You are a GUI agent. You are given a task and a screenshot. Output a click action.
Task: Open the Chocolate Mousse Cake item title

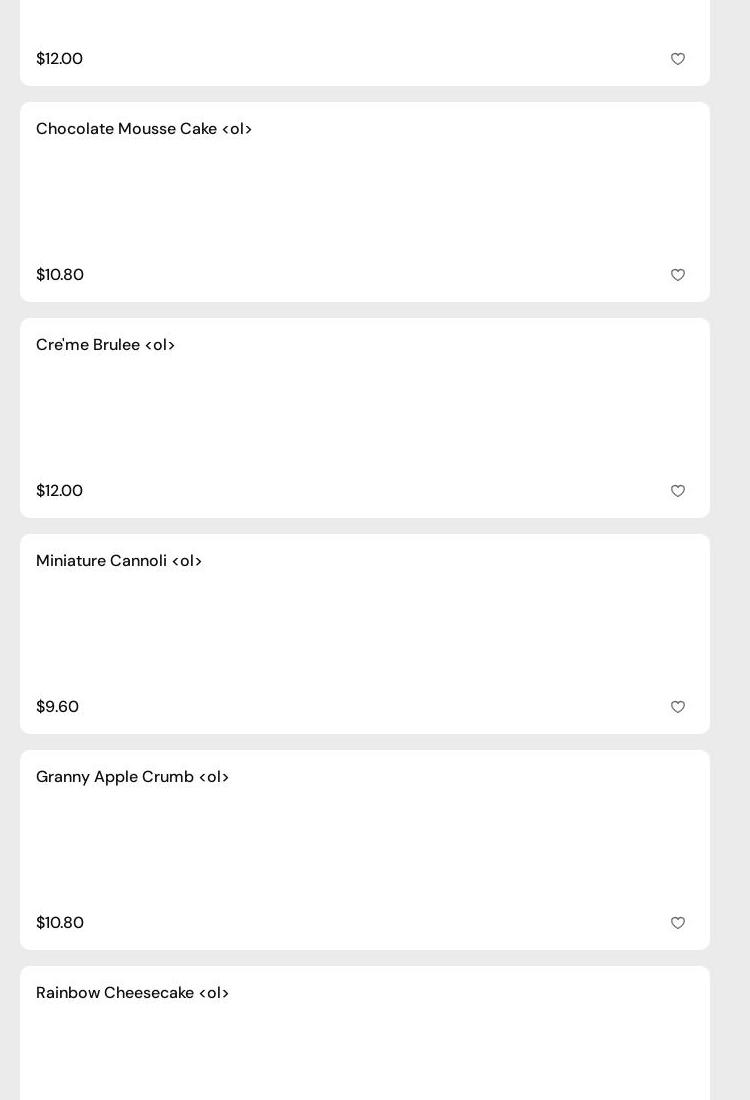click(x=144, y=129)
